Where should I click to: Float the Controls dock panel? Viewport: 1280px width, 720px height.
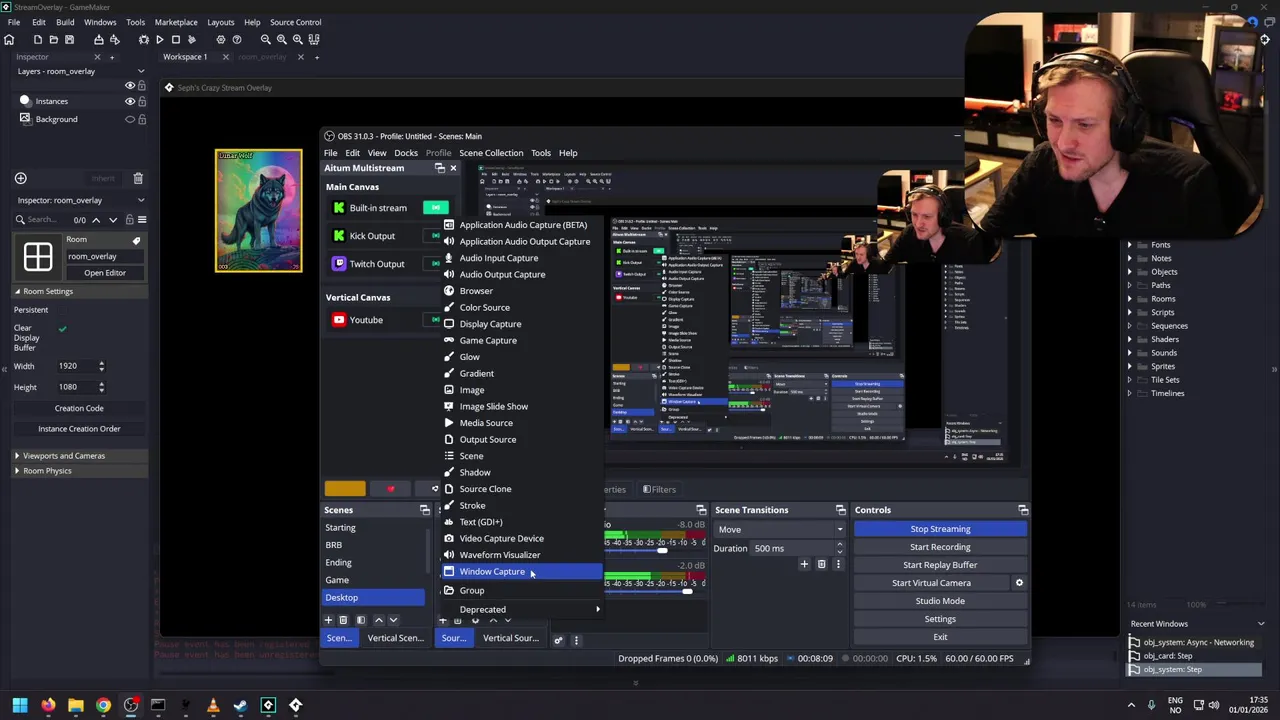tap(1023, 510)
